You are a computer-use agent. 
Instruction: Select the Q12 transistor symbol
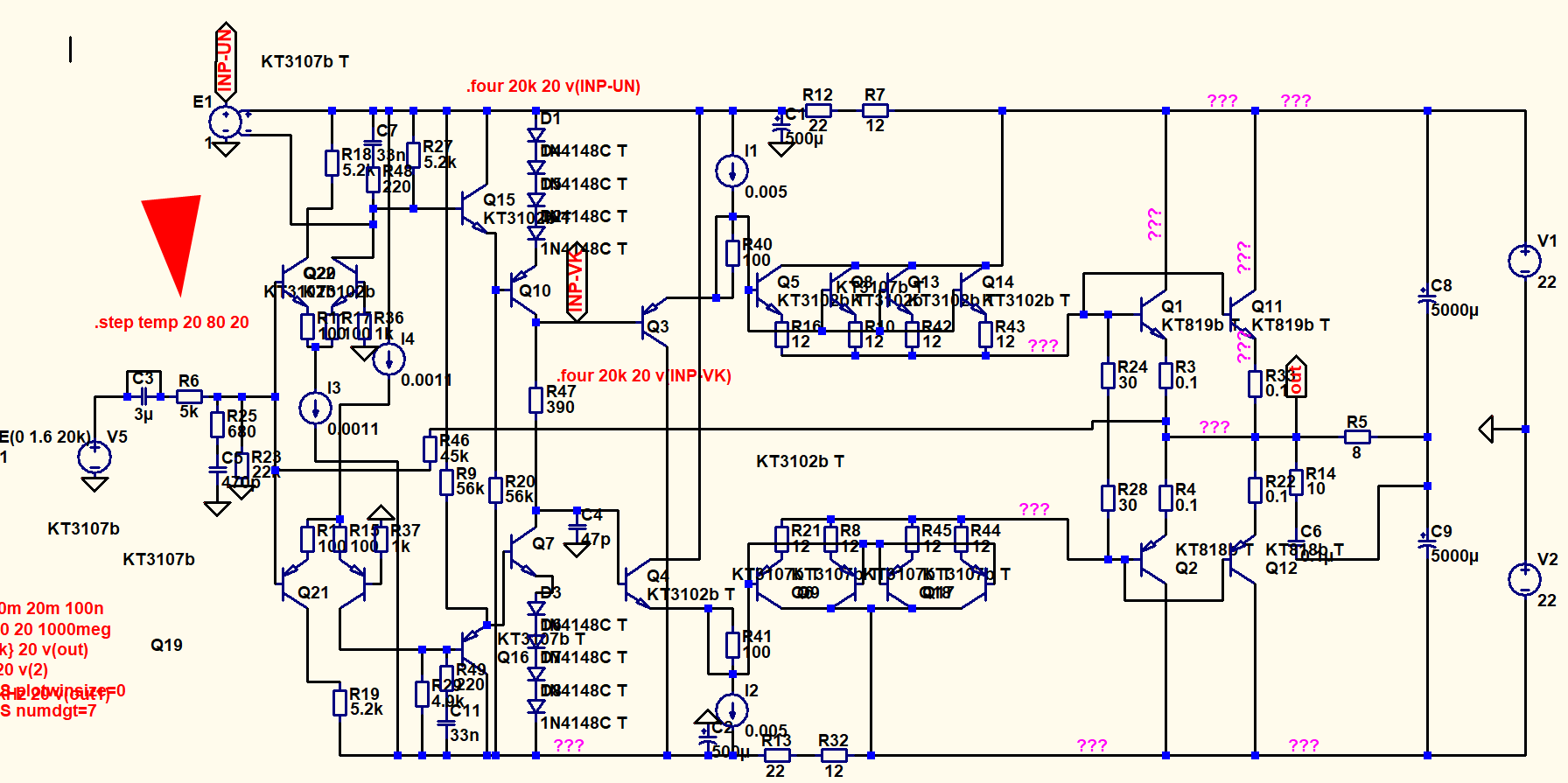point(1243,559)
